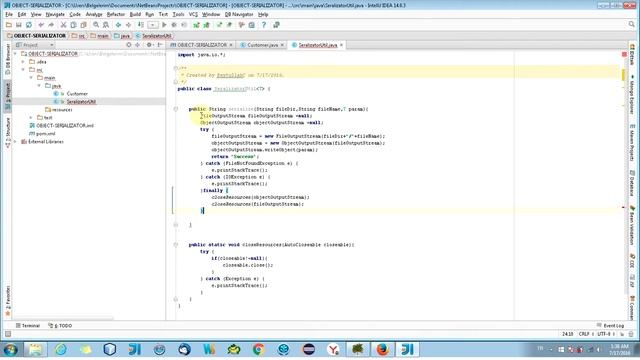Click the Replace toolbar icon
This screenshot has width=640, height=360.
click(106, 25)
